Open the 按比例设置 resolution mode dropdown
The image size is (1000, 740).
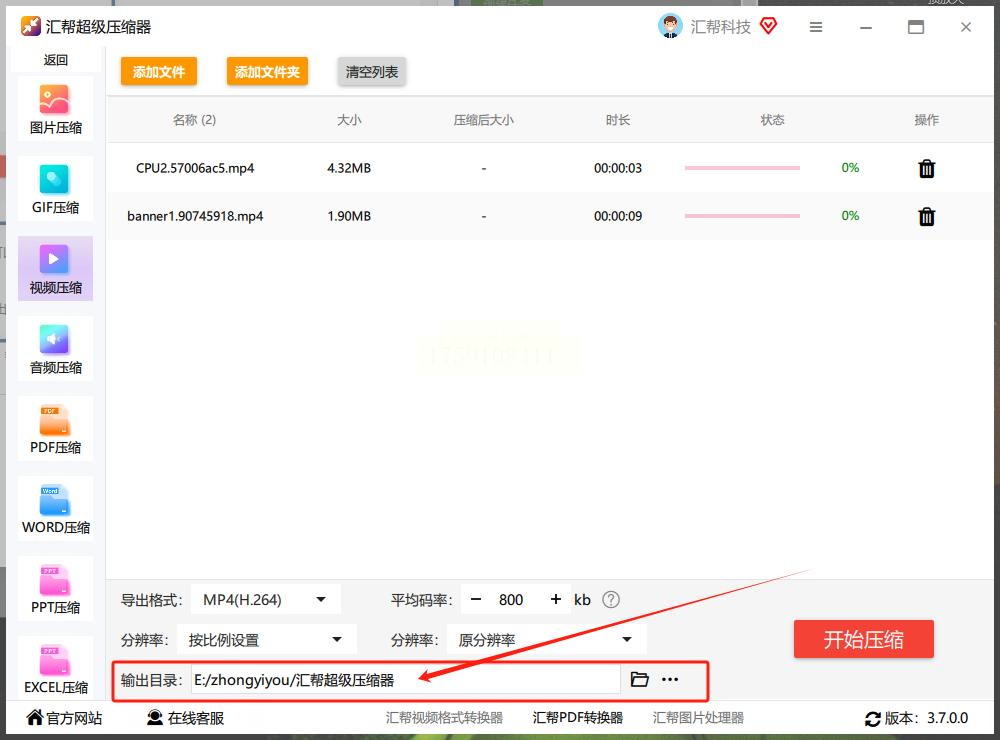tap(267, 640)
